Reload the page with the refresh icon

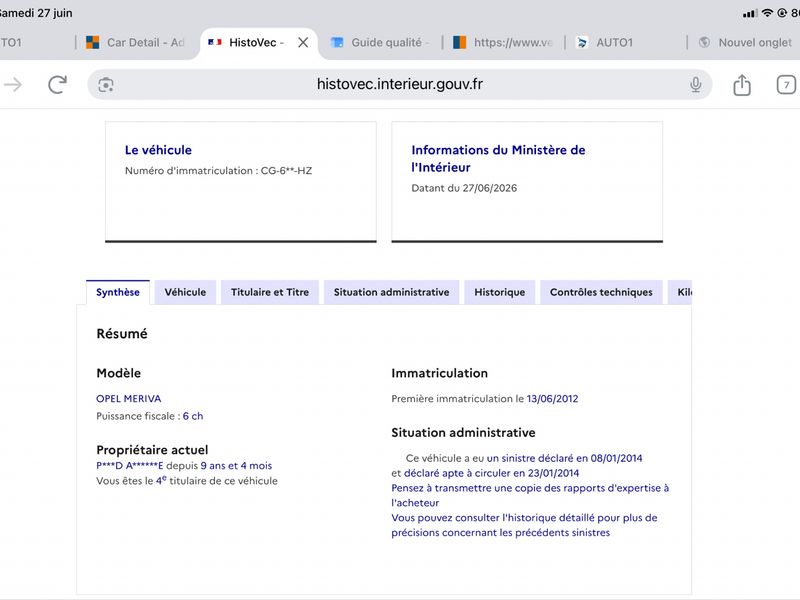(x=58, y=84)
